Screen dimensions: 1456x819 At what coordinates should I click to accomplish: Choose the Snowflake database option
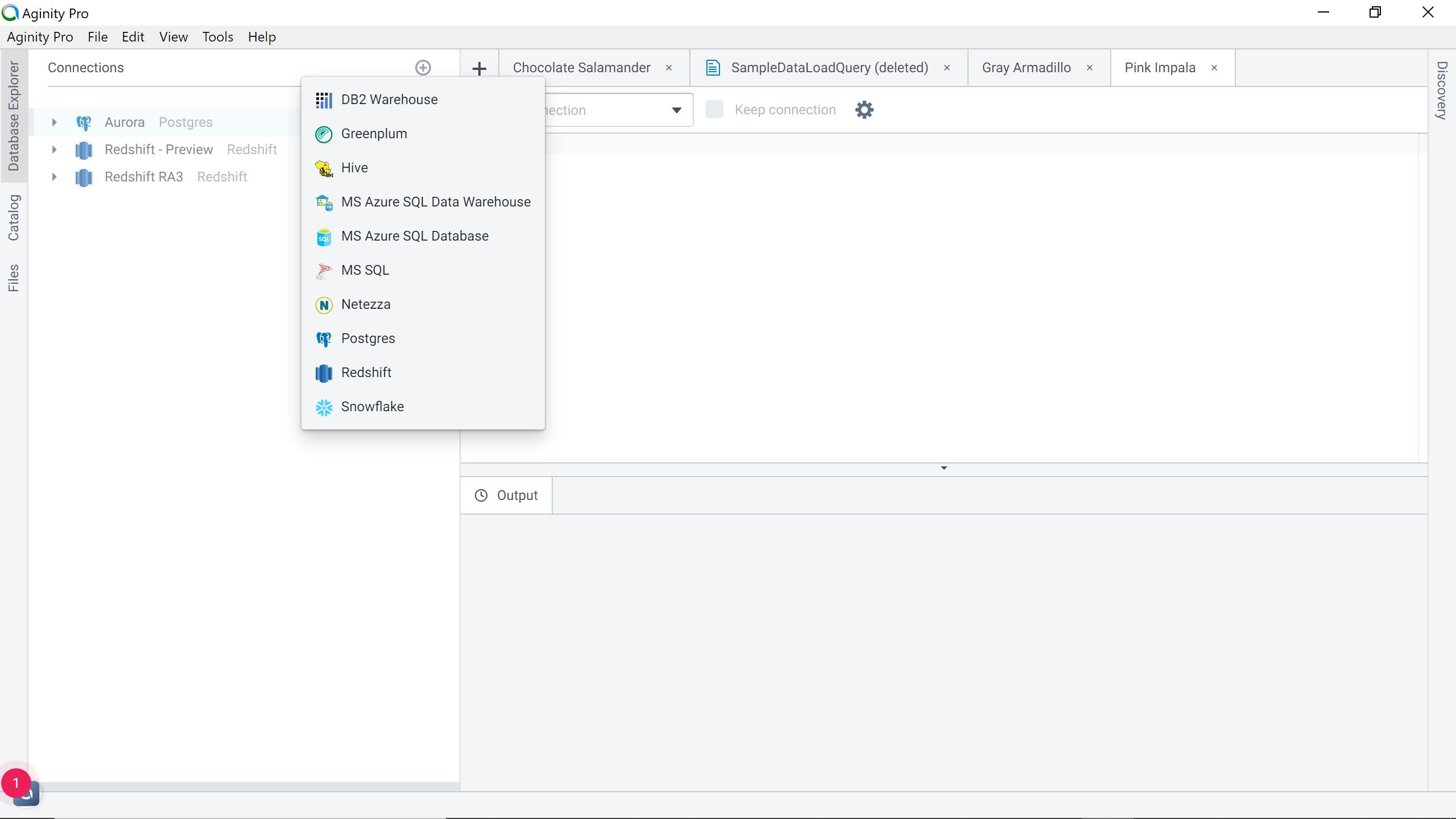point(372,407)
